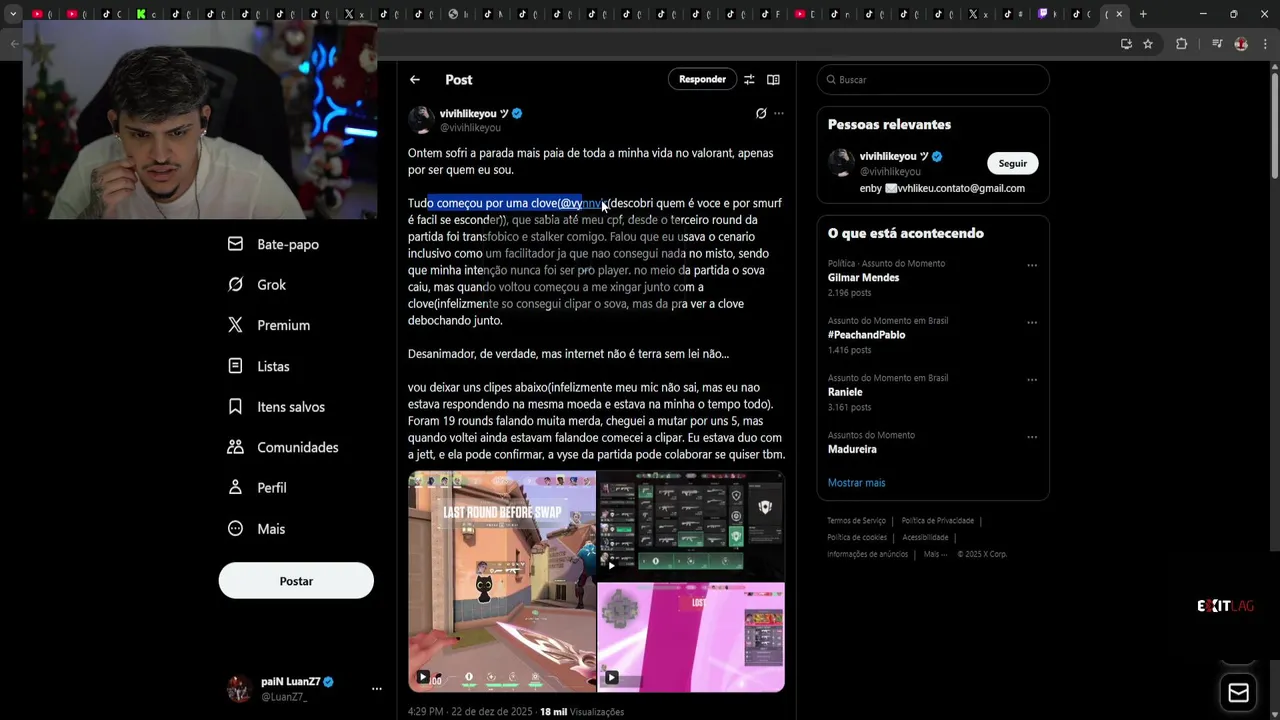The height and width of the screenshot is (720, 1280).
Task: Open Chrome media controls icon
Action: coord(1217,44)
